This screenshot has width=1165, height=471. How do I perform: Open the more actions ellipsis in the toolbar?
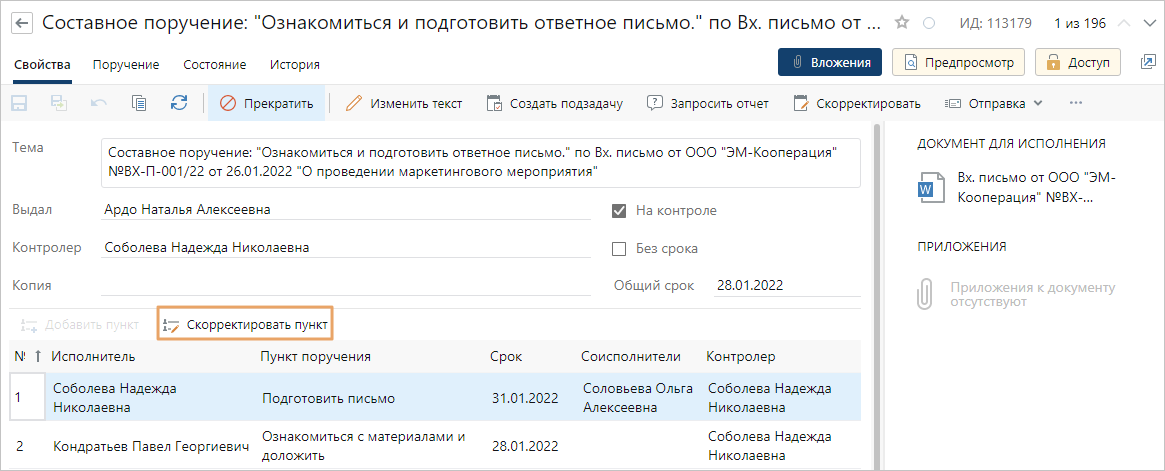click(x=1076, y=103)
